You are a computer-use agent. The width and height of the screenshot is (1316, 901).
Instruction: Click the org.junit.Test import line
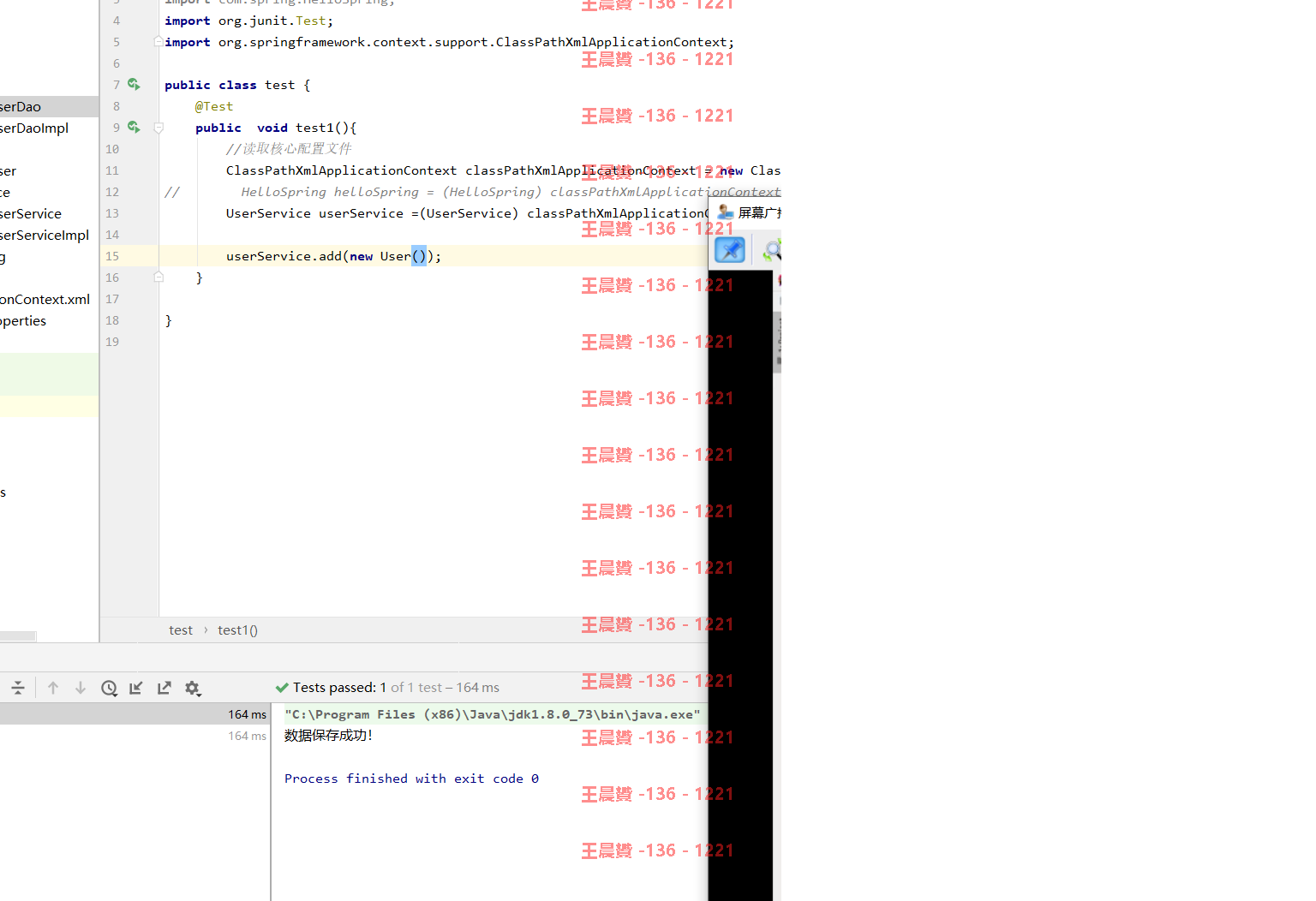249,21
